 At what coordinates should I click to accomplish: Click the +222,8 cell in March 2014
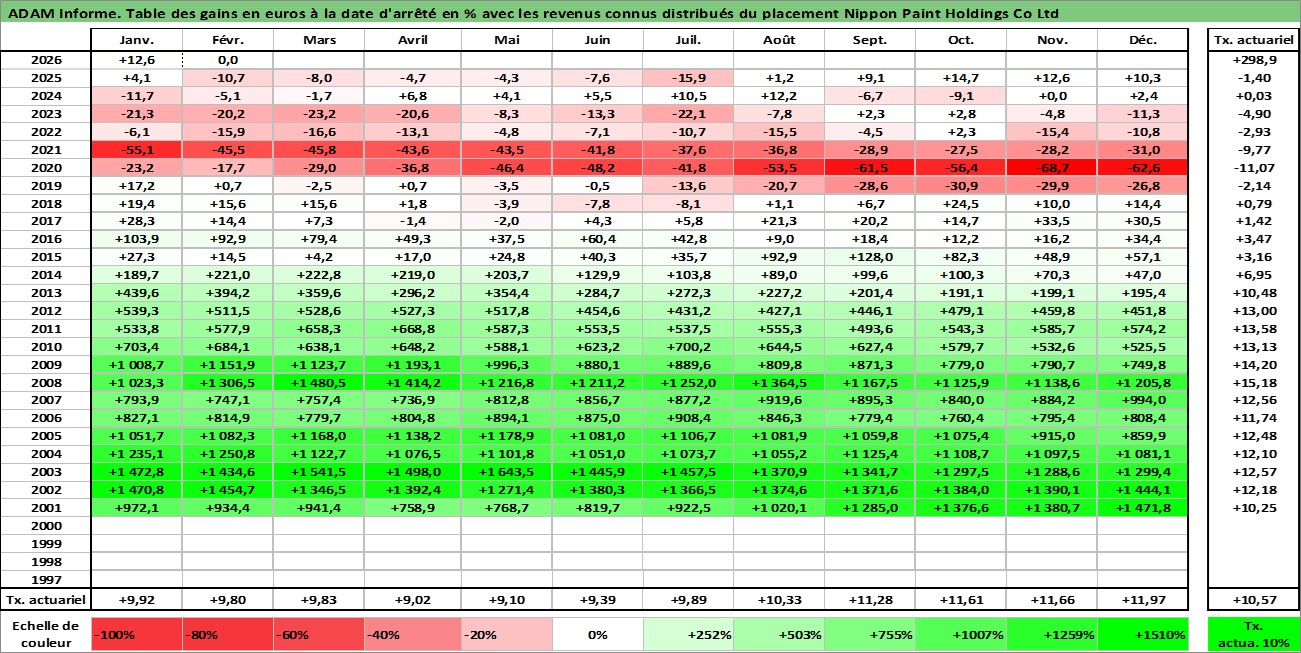click(x=318, y=274)
